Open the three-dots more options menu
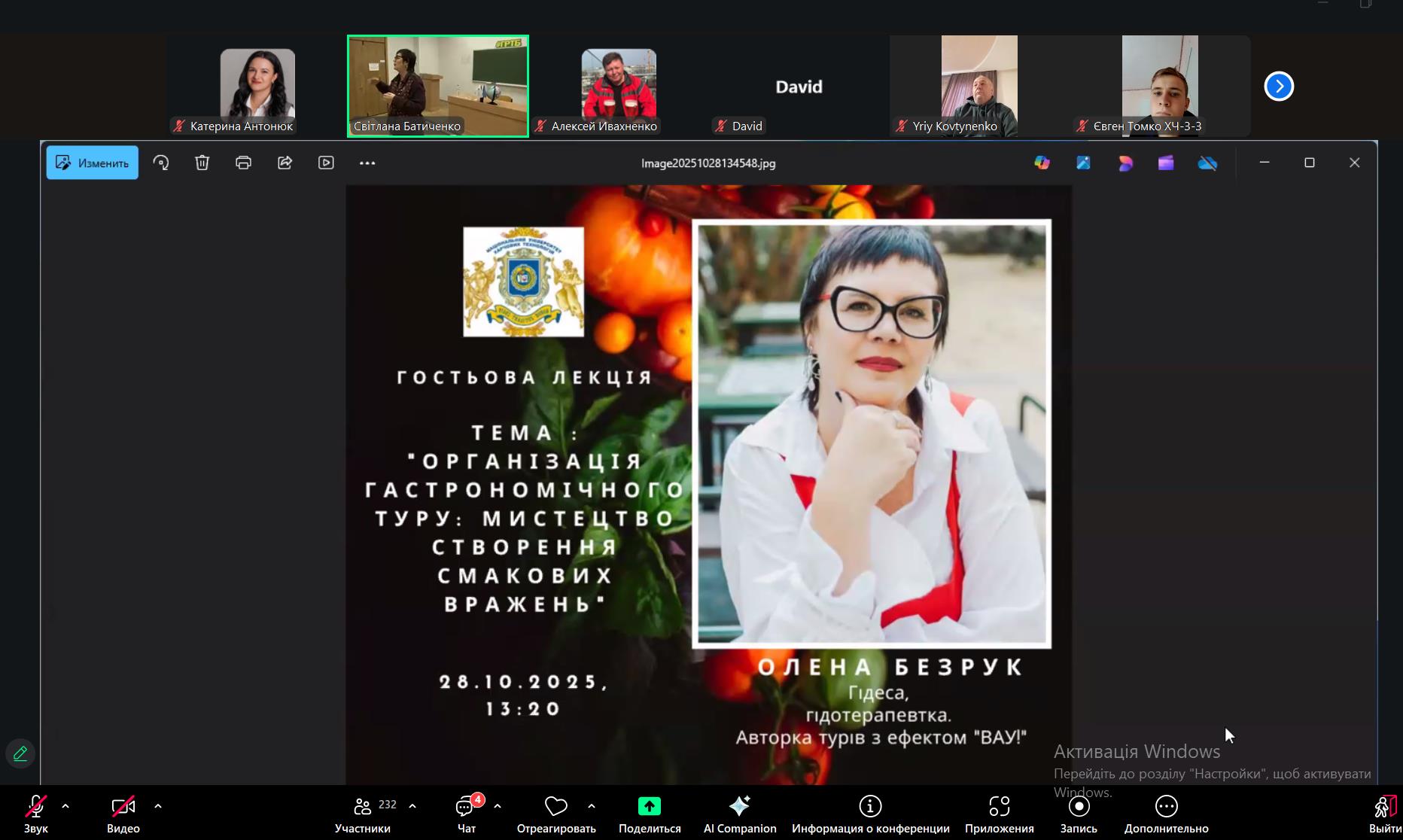Image resolution: width=1403 pixels, height=840 pixels. coord(367,163)
